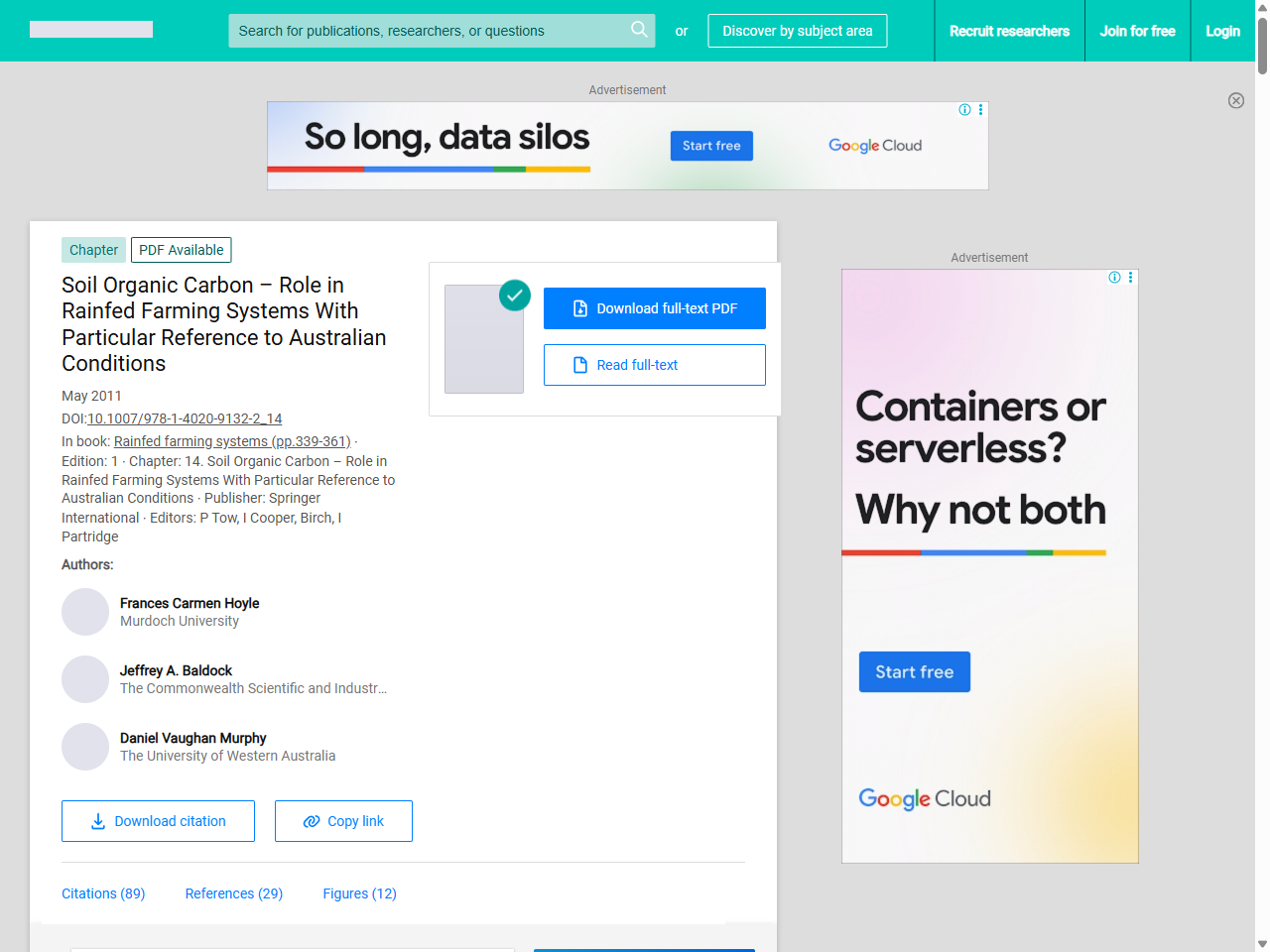Viewport: 1270px width, 952px height.
Task: Open the Rainfed farming systems book link
Action: click(232, 441)
